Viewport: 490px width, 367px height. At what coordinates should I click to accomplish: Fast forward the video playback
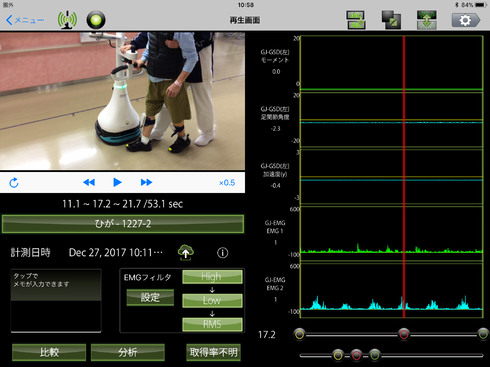click(146, 182)
